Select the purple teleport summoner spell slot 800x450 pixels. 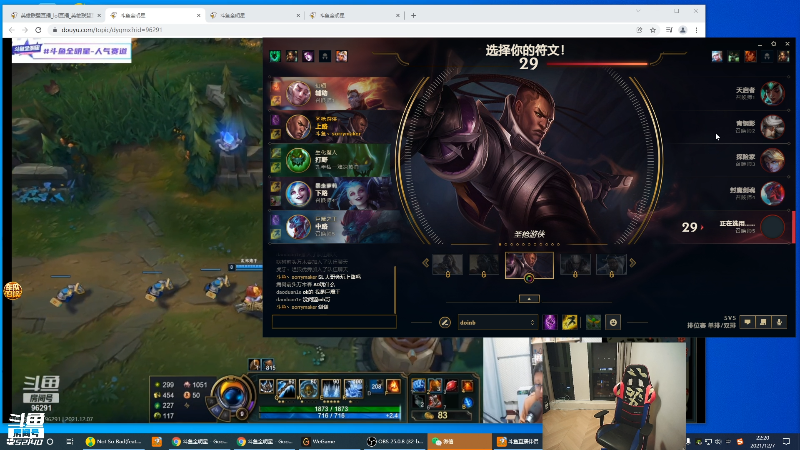point(550,322)
